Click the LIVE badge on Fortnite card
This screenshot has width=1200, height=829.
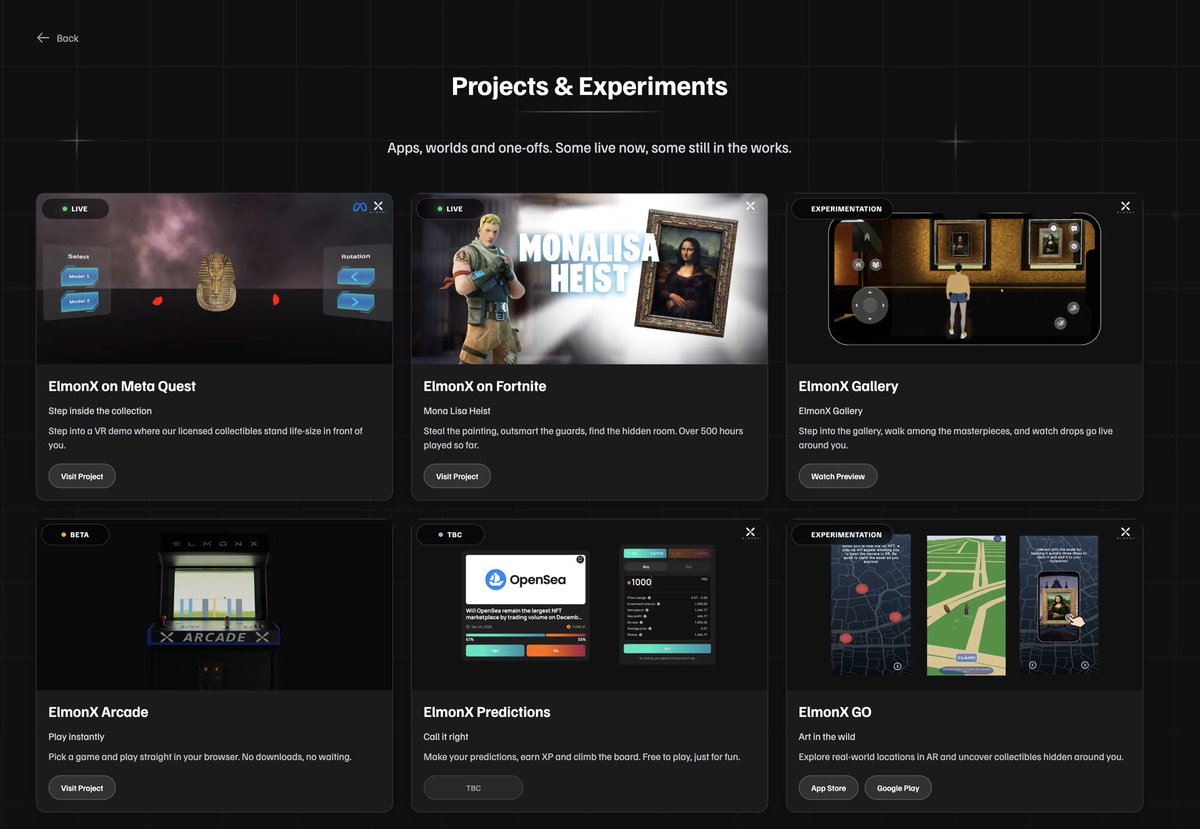click(450, 209)
